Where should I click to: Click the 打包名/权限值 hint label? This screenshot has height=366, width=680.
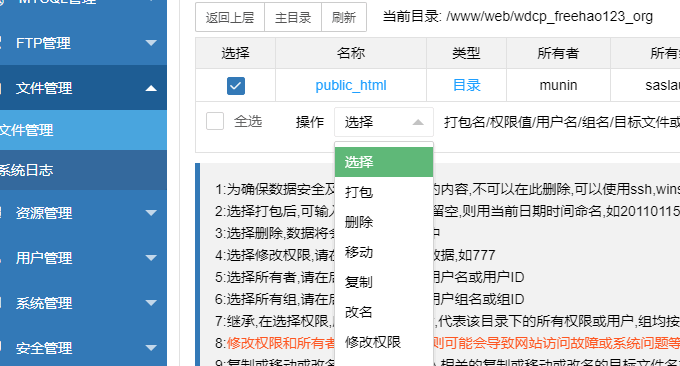click(562, 122)
